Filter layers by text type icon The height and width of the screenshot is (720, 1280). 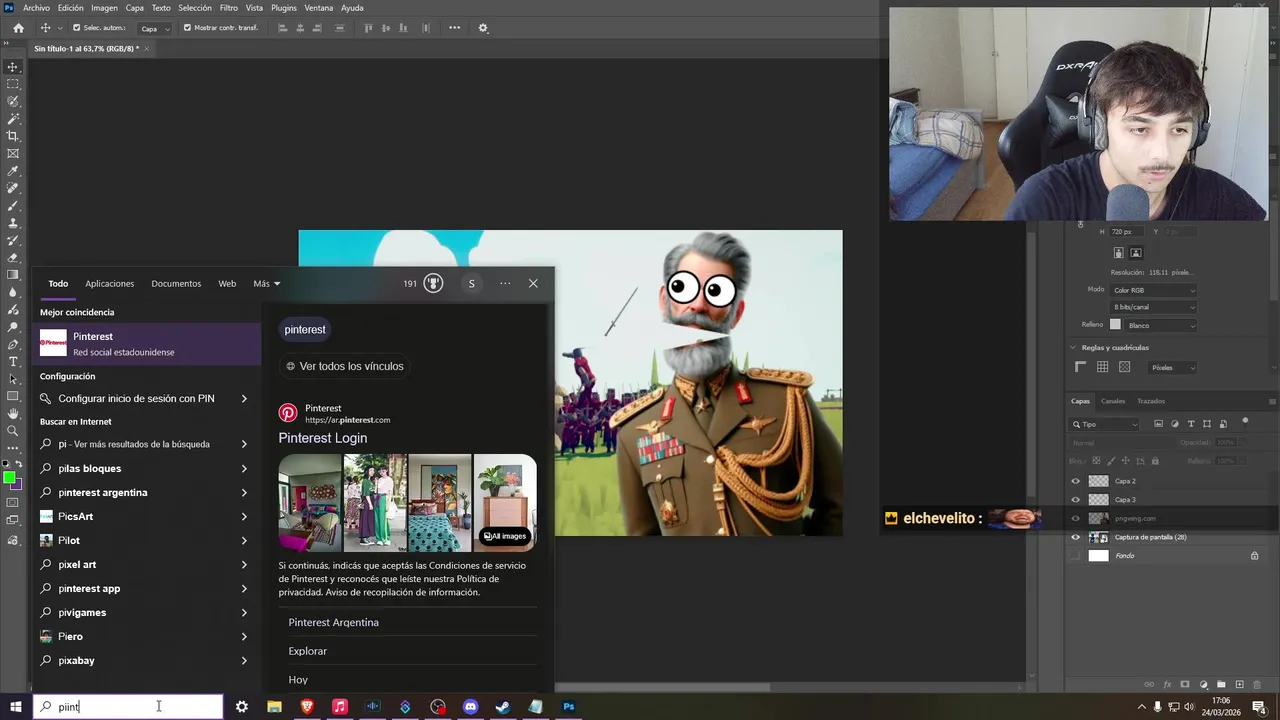point(1191,424)
